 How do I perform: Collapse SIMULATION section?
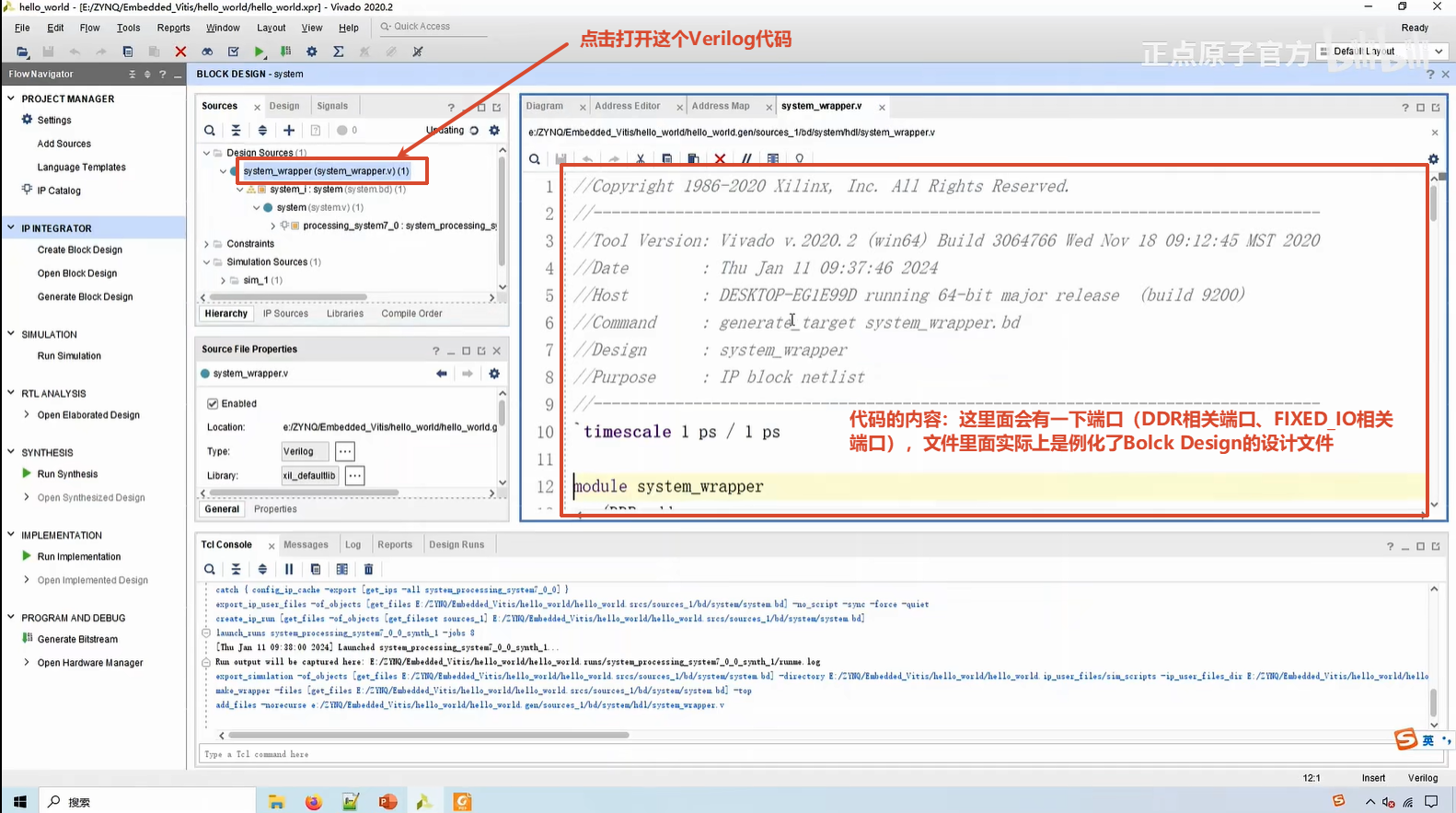click(11, 334)
